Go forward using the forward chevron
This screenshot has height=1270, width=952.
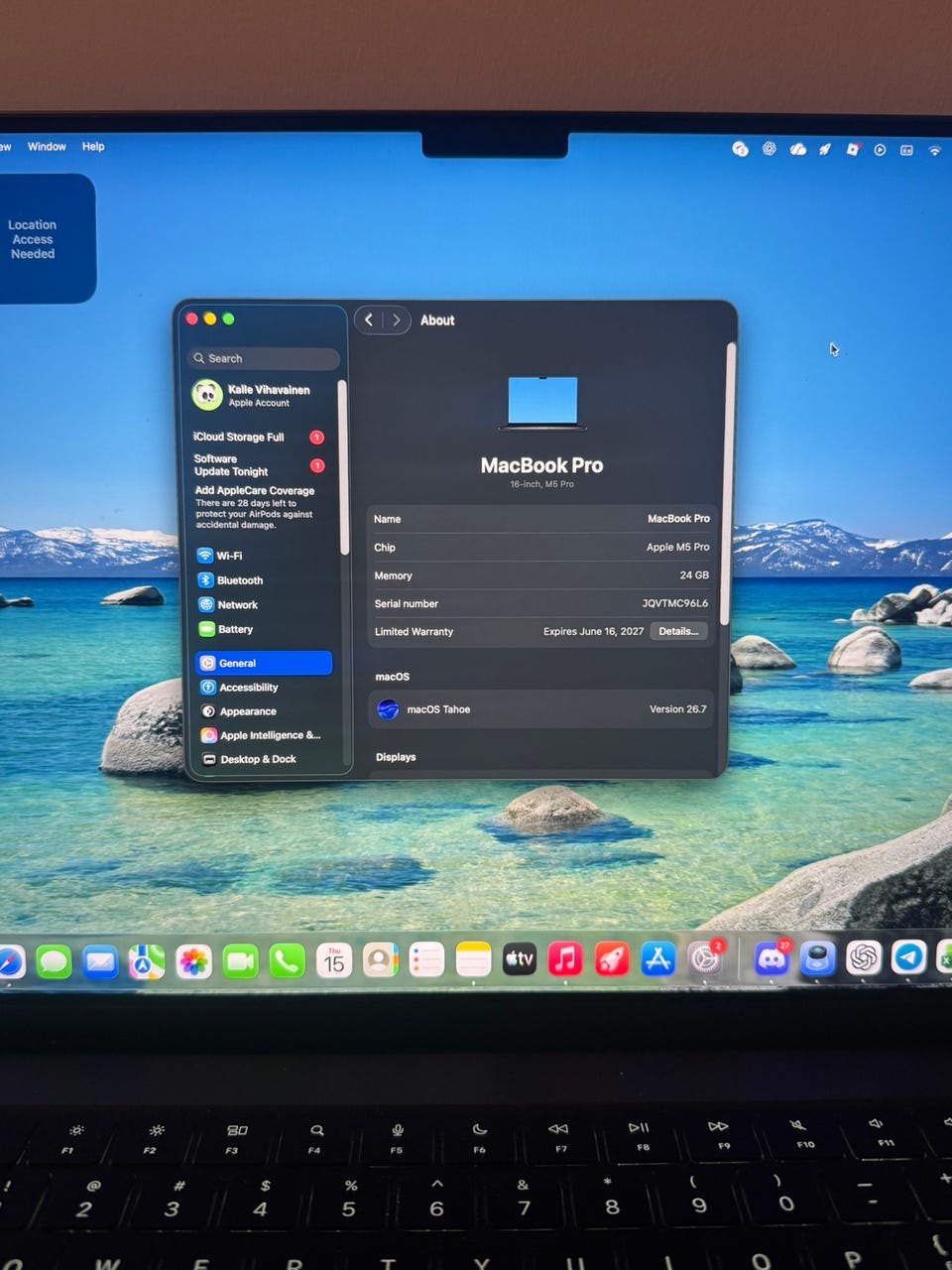397,319
